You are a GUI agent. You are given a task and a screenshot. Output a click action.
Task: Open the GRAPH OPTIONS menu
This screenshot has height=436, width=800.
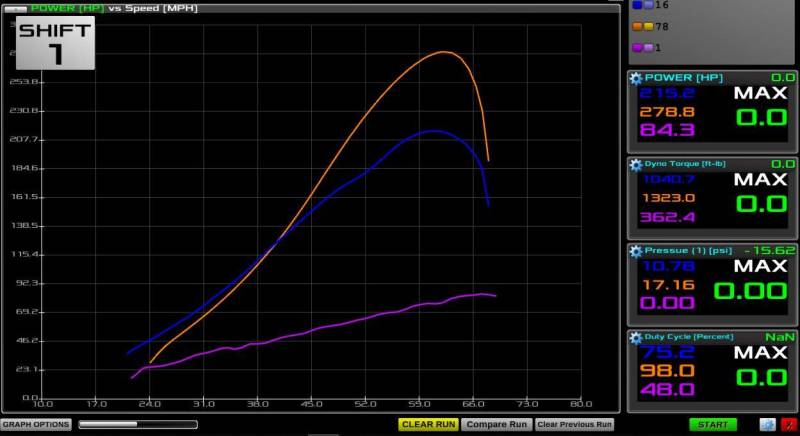click(x=36, y=425)
